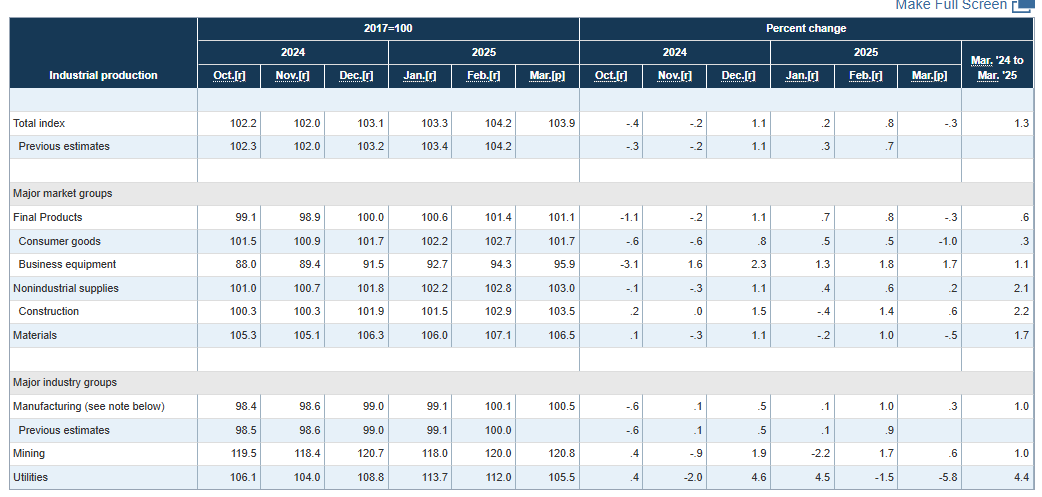Click the Mar. '24 to Mar. '25 header
1042x497 pixels.
996,68
